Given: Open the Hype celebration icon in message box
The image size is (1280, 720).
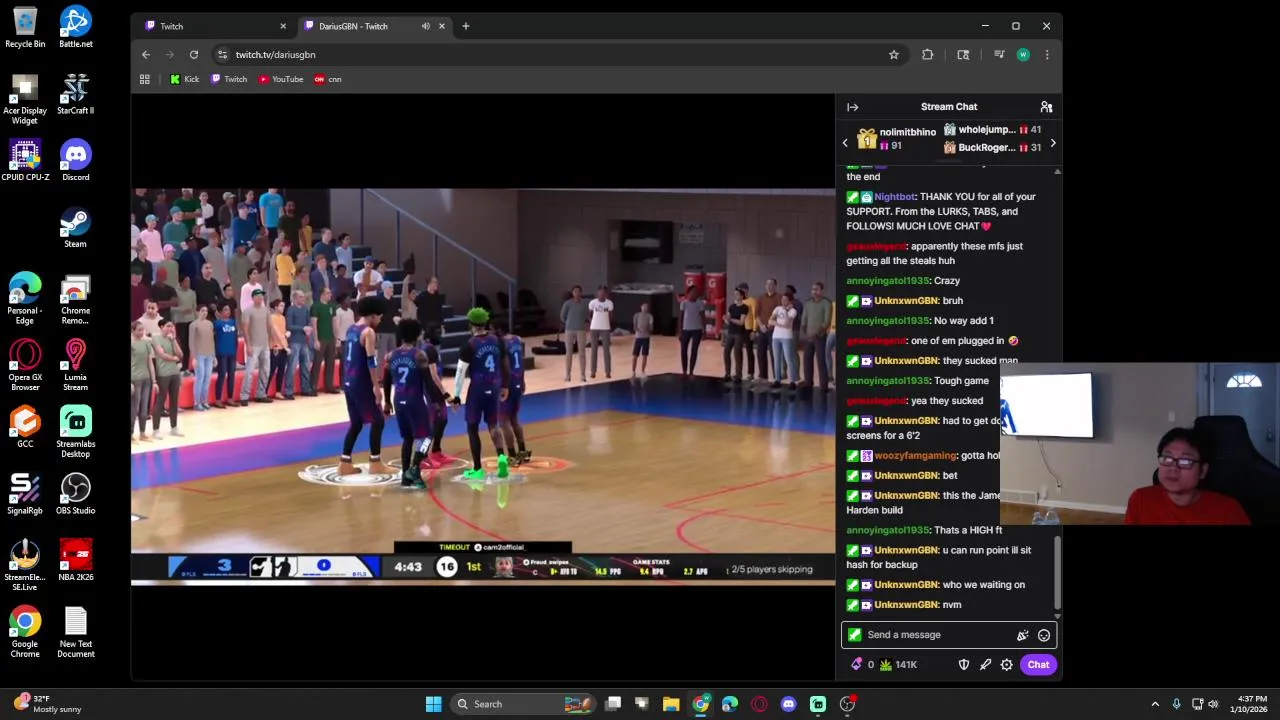Looking at the screenshot, I should click(1022, 635).
